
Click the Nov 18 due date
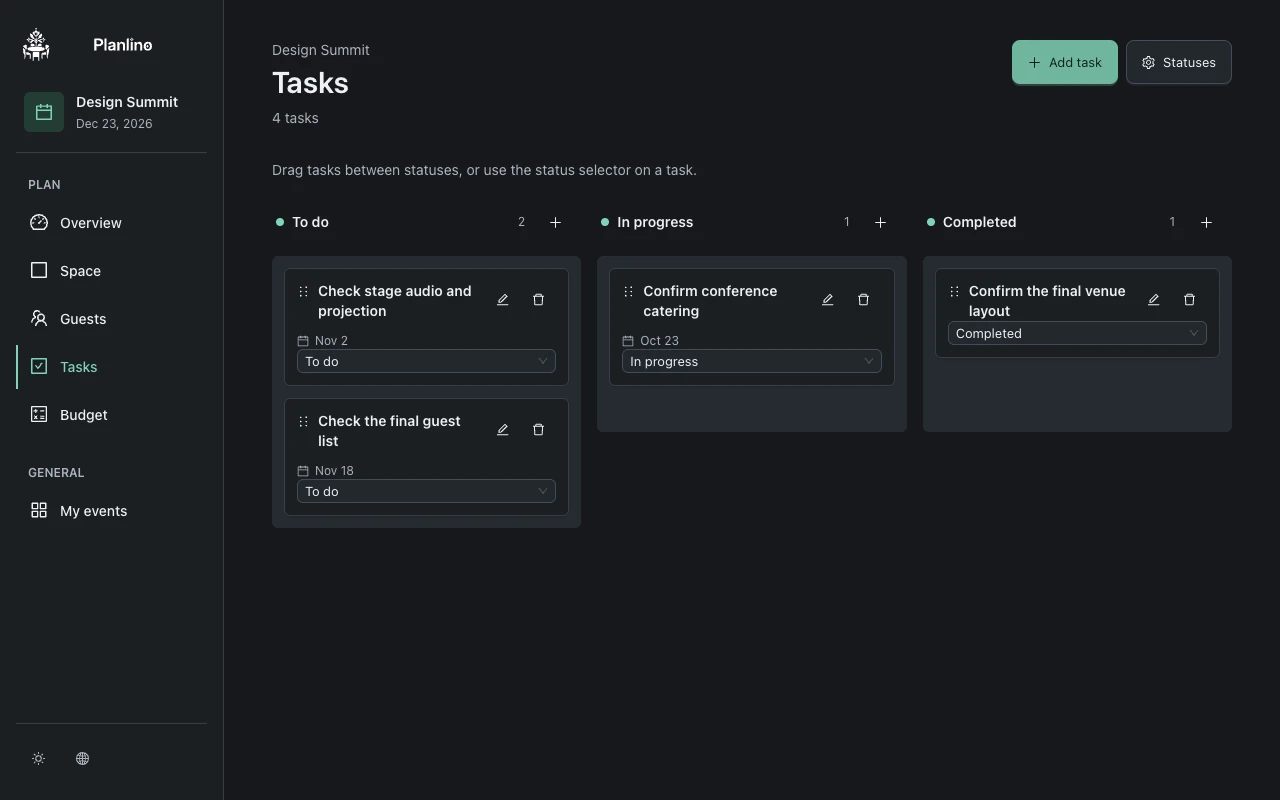[334, 470]
